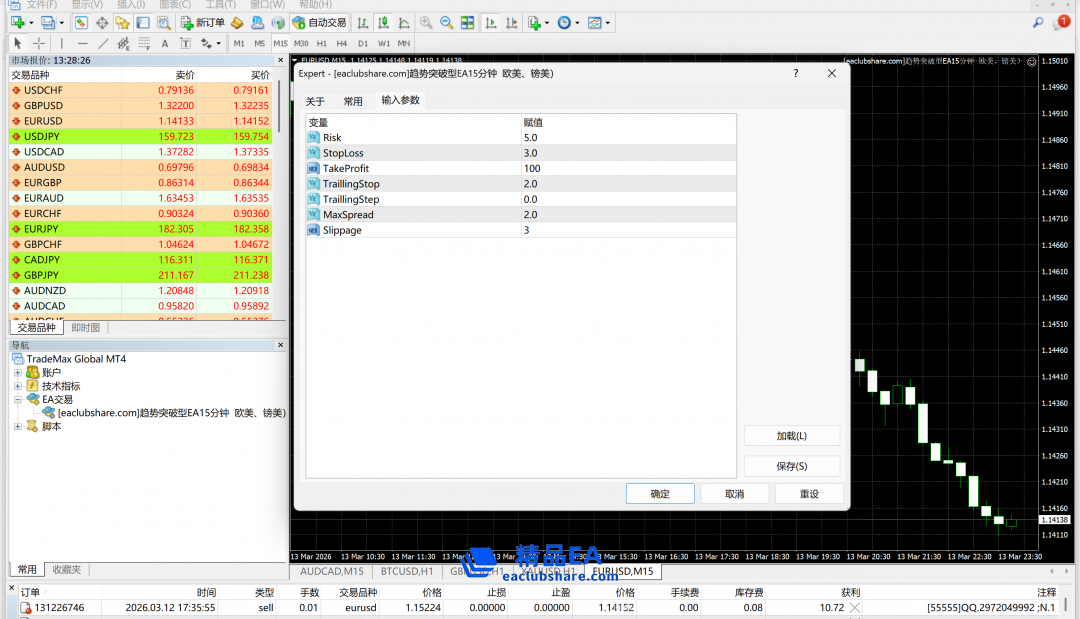Expand the 技术指标 tree node
Image resolution: width=1080 pixels, height=619 pixels.
18,386
